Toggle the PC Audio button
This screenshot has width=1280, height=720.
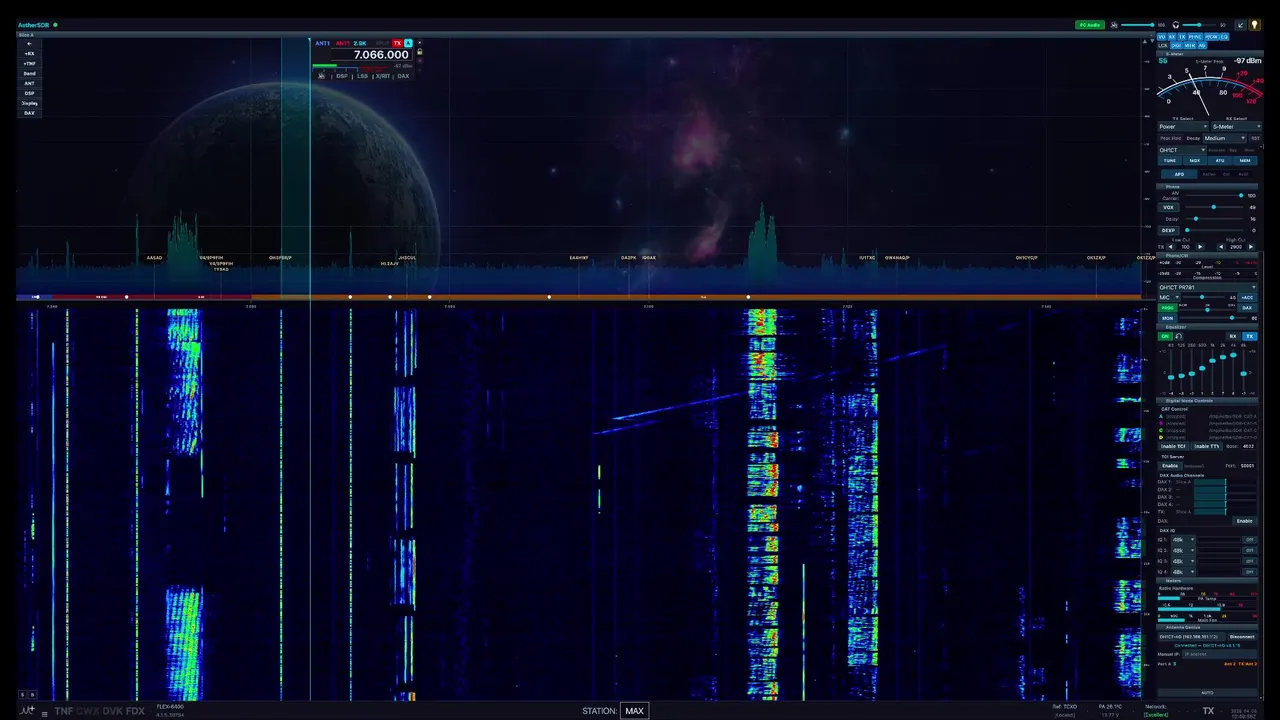coord(1090,25)
